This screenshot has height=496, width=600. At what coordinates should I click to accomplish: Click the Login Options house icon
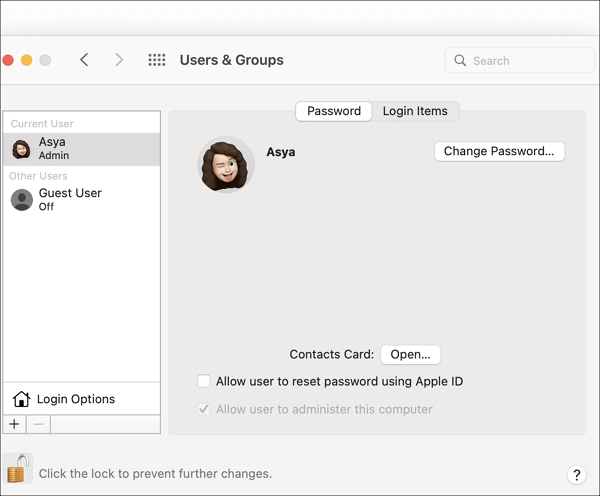coord(21,399)
